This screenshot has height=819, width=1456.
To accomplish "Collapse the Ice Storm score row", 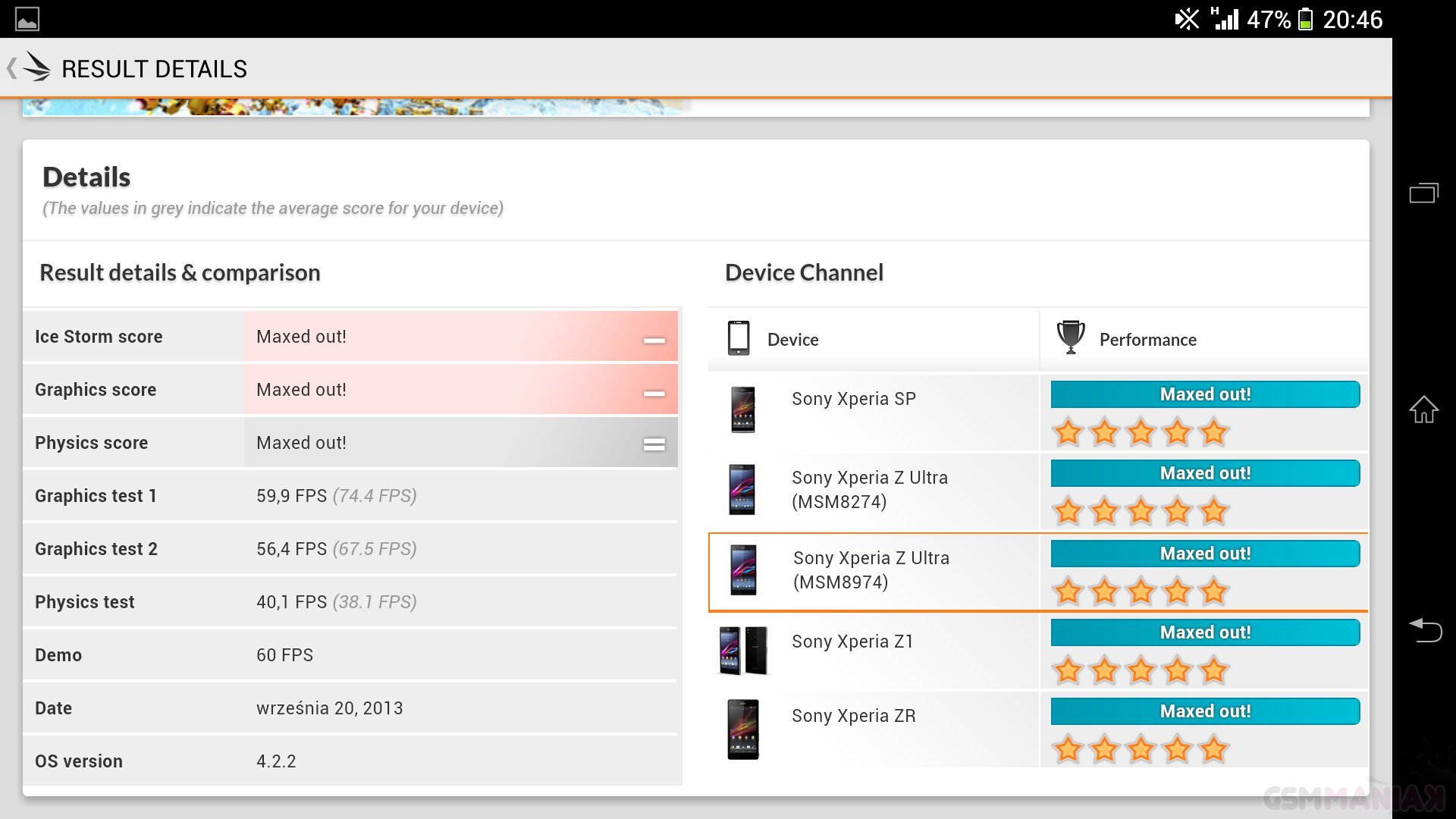I will coord(654,340).
